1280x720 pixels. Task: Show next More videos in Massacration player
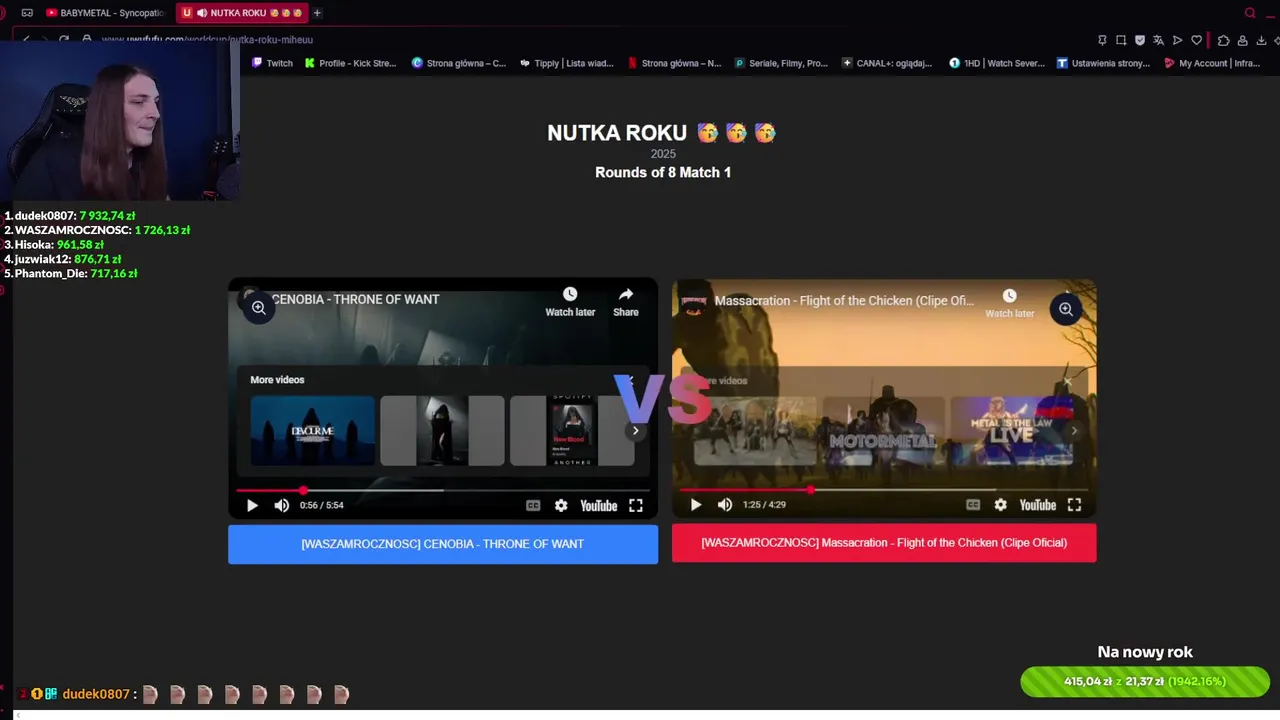[x=1074, y=431]
